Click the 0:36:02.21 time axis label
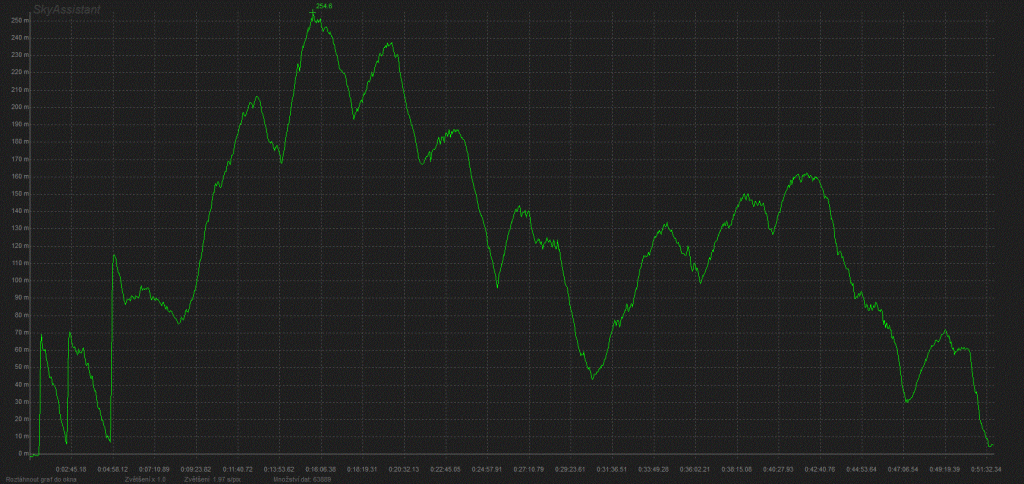 [x=695, y=468]
